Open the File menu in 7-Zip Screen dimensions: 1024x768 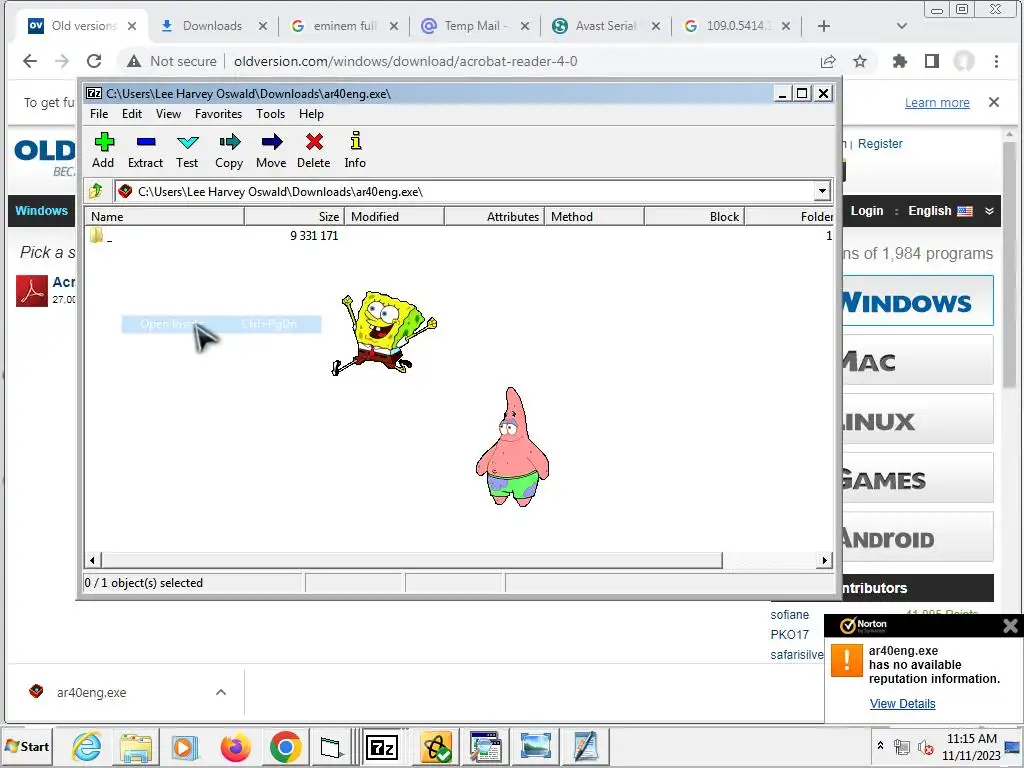point(99,114)
